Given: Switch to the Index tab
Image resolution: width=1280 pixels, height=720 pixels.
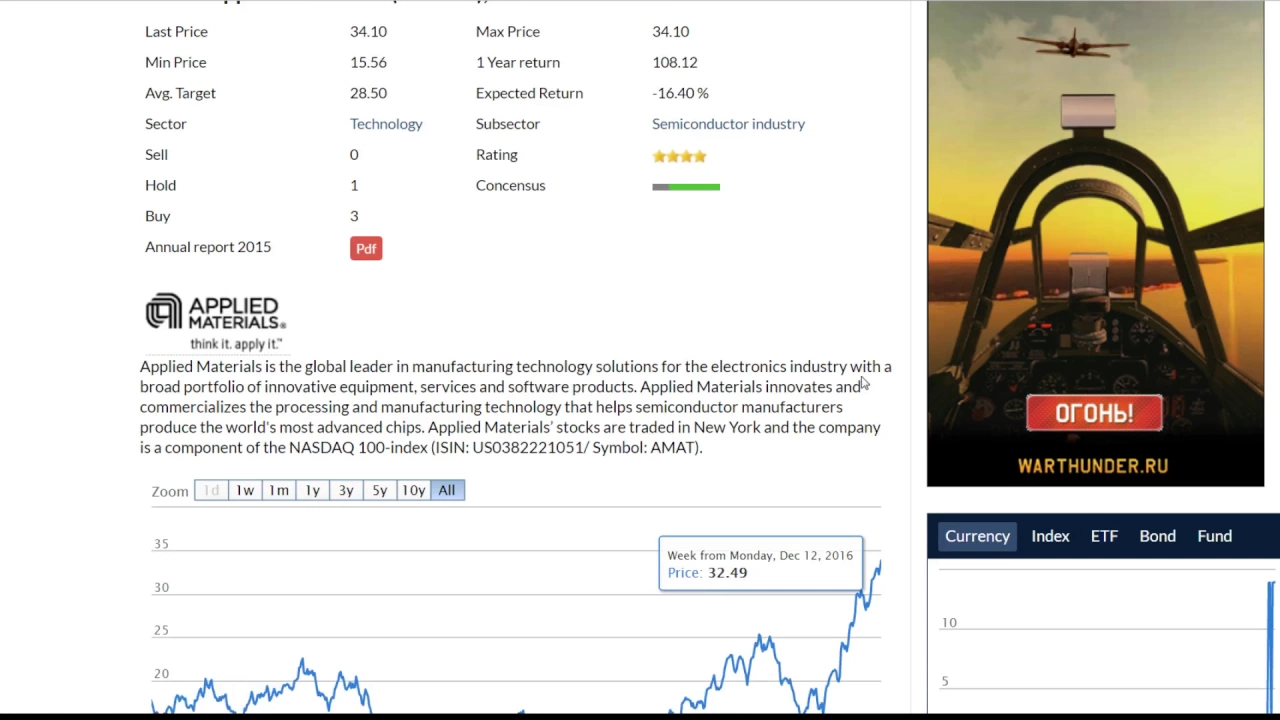Looking at the screenshot, I should point(1050,536).
